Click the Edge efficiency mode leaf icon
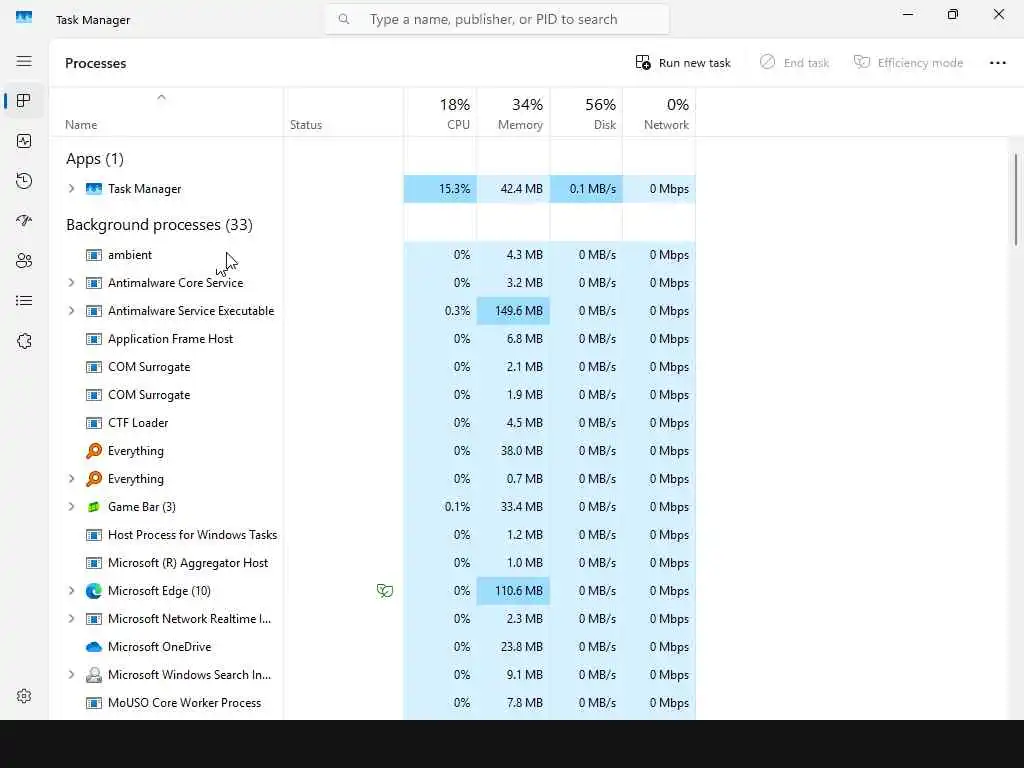 [x=385, y=591]
